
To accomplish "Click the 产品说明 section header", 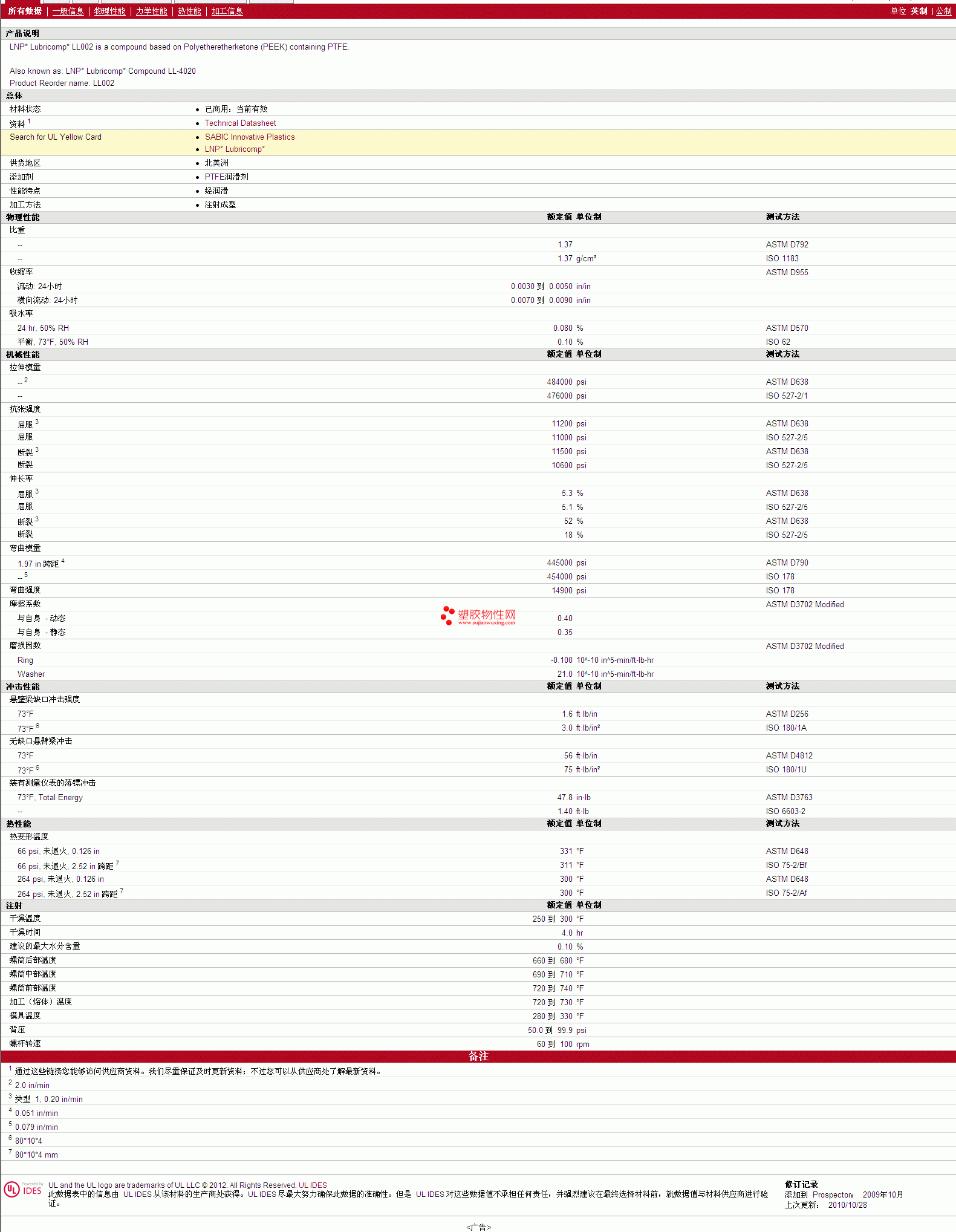I will [x=22, y=33].
